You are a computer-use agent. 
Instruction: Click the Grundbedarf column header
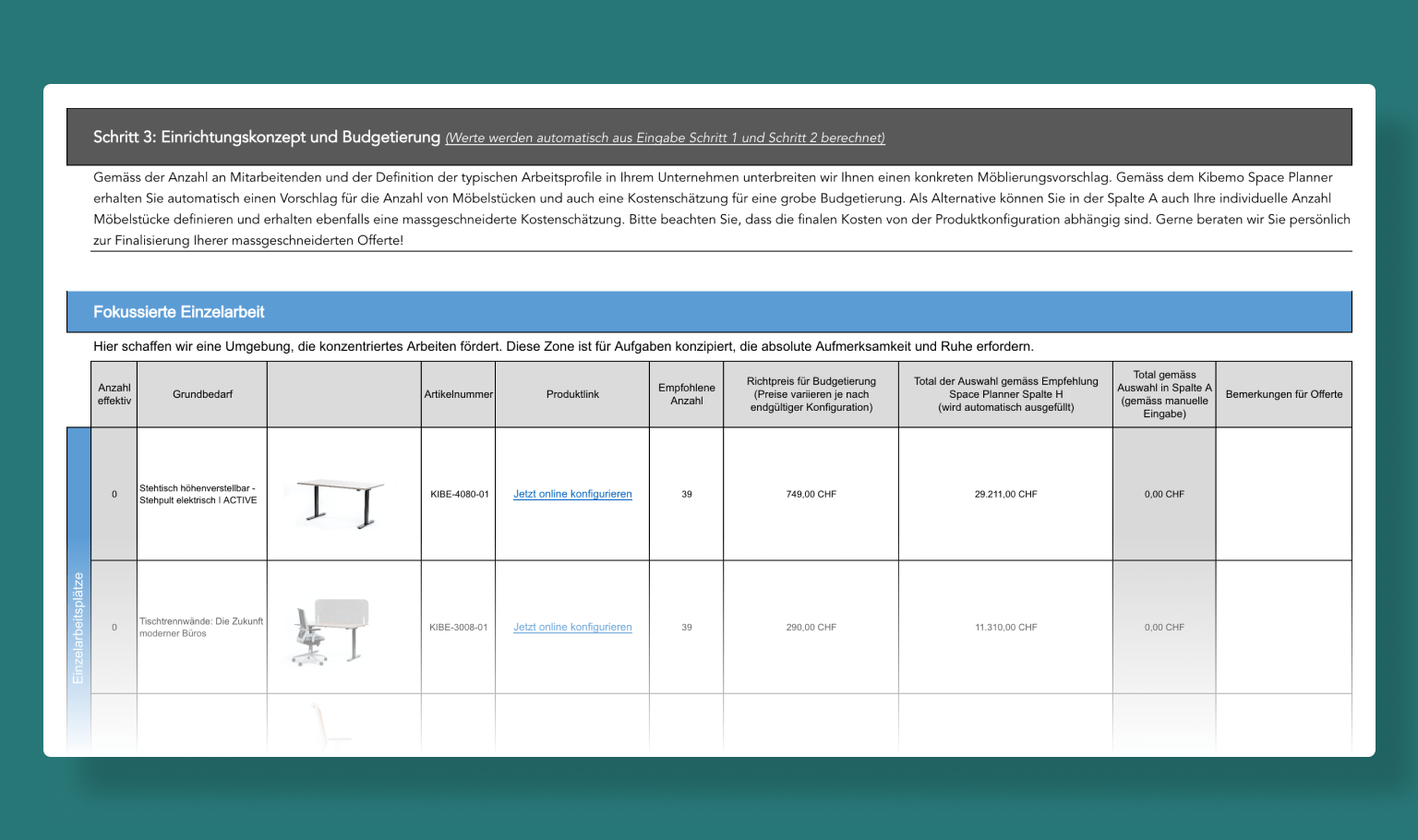point(202,394)
